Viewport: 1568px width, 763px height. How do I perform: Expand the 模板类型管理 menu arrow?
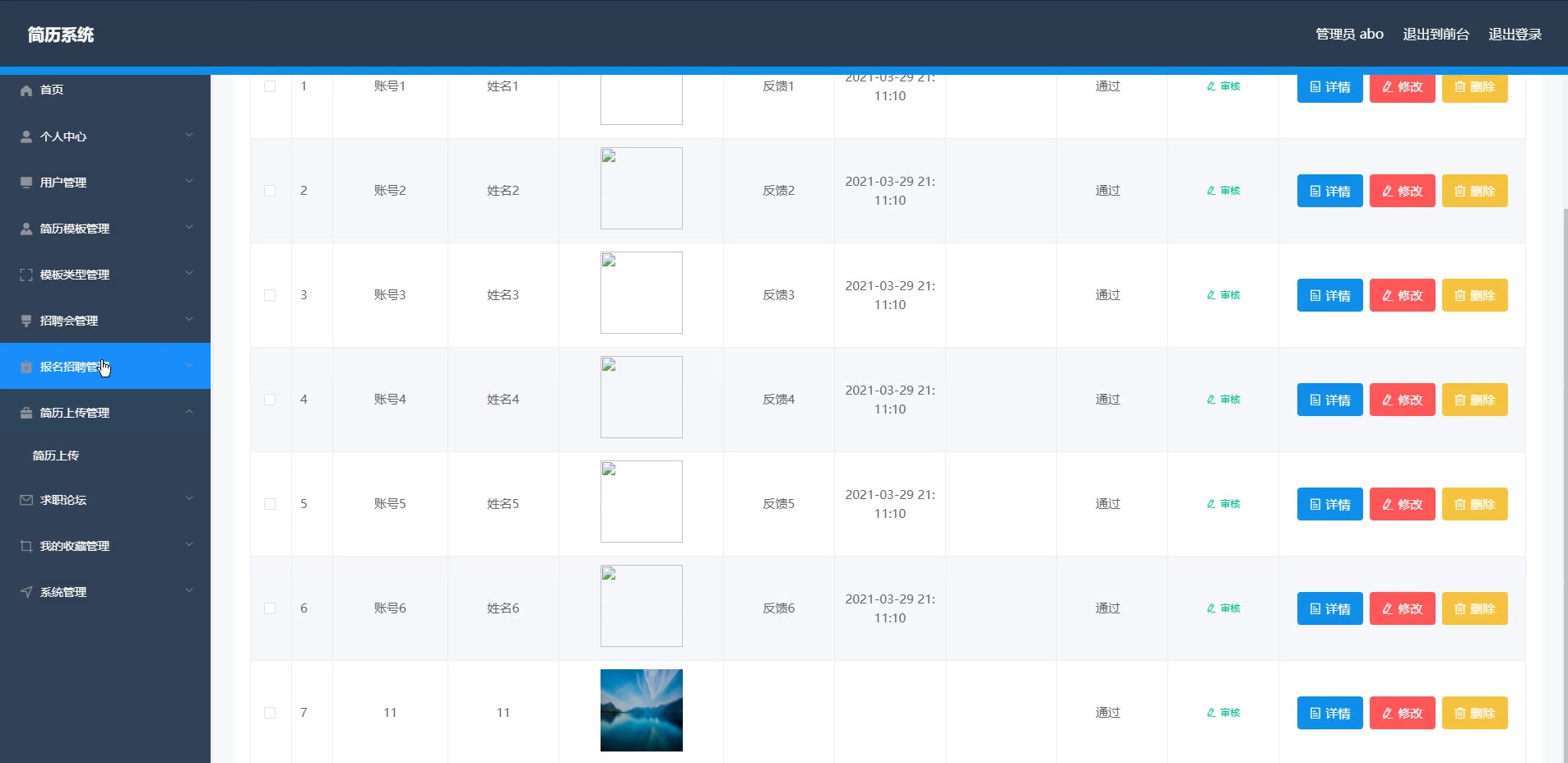(189, 273)
